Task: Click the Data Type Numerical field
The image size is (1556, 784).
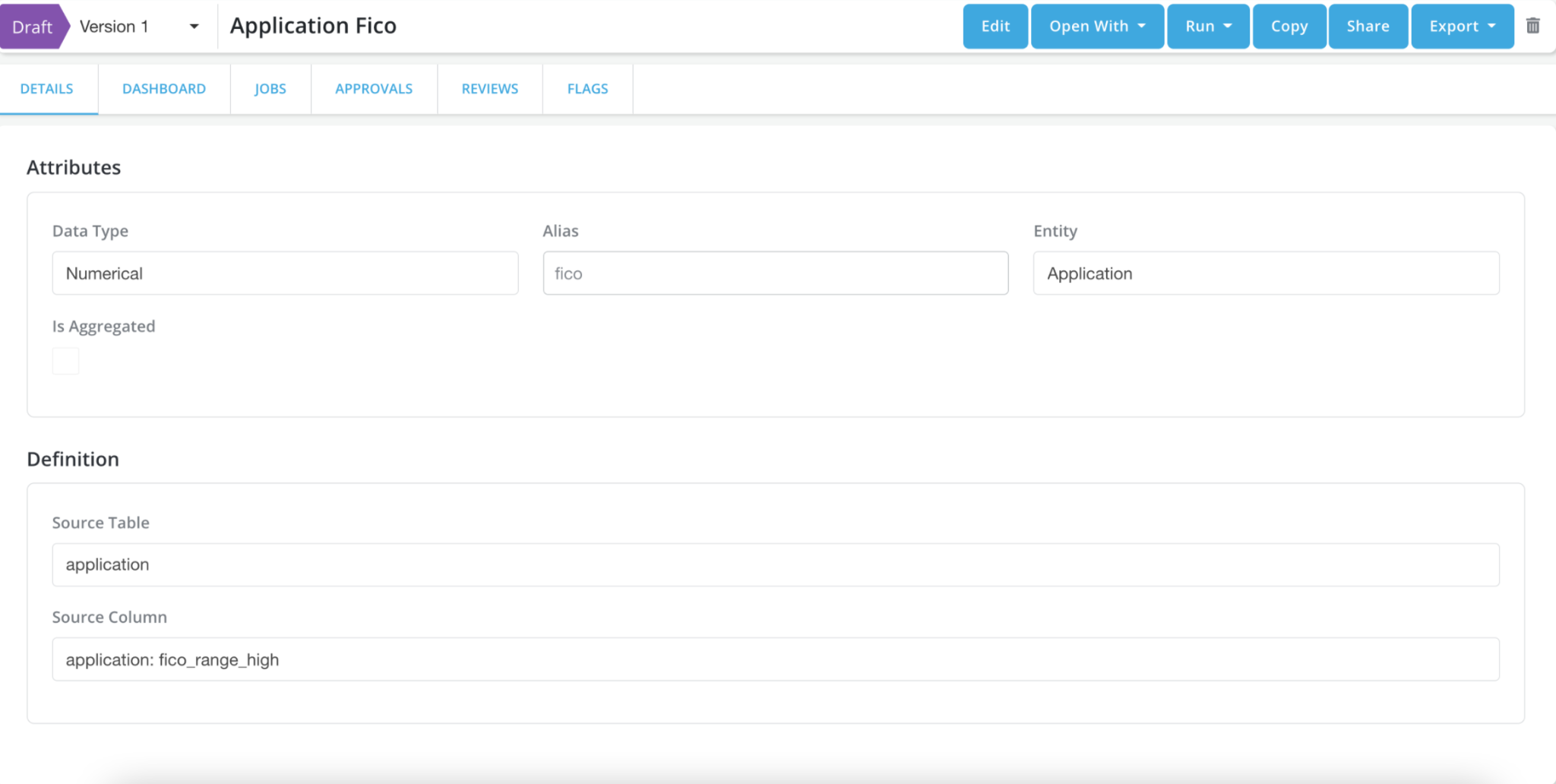Action: tap(285, 273)
